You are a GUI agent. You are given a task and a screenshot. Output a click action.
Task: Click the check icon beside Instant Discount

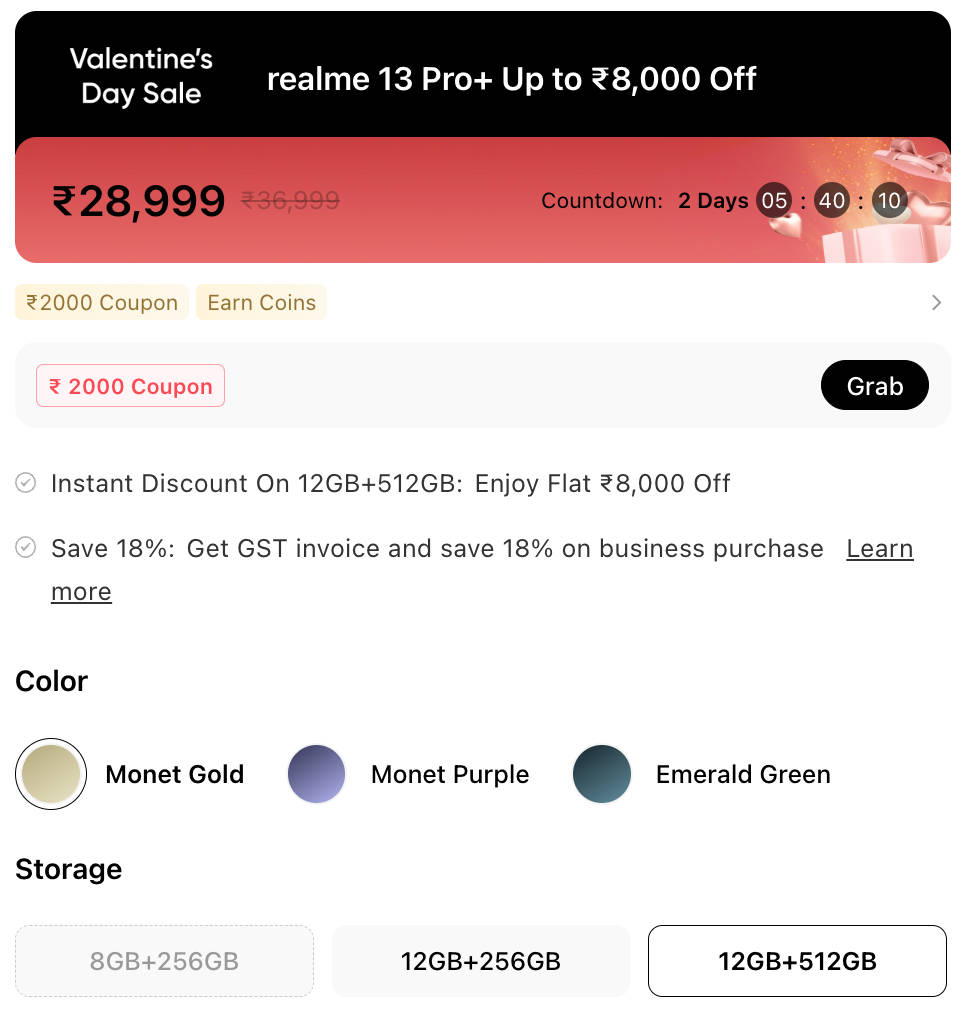[26, 483]
